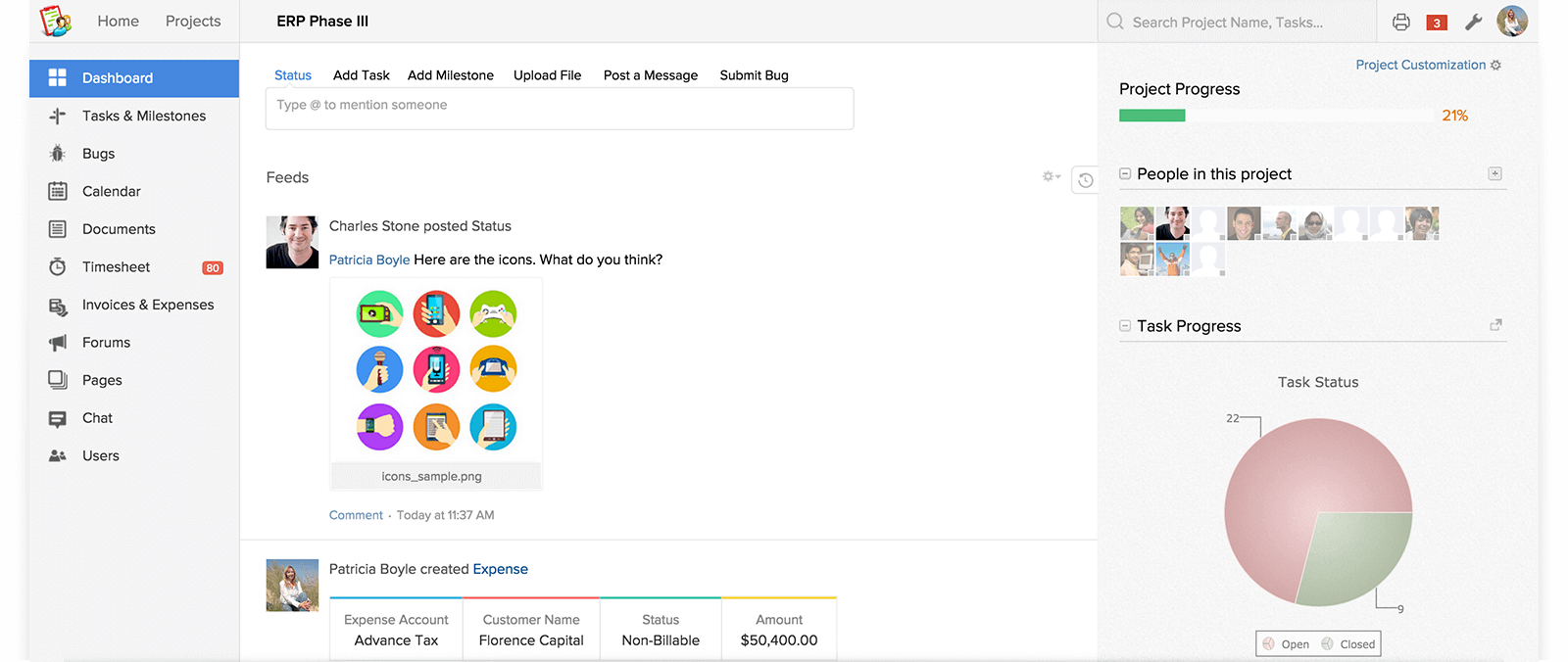Open the user profile avatar menu
Screen dimensions: 1568x662
click(1512, 22)
